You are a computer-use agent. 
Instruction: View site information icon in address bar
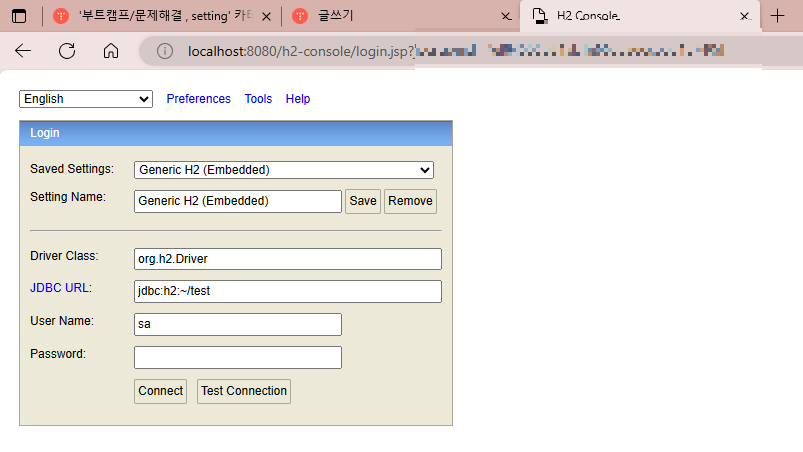coord(165,51)
